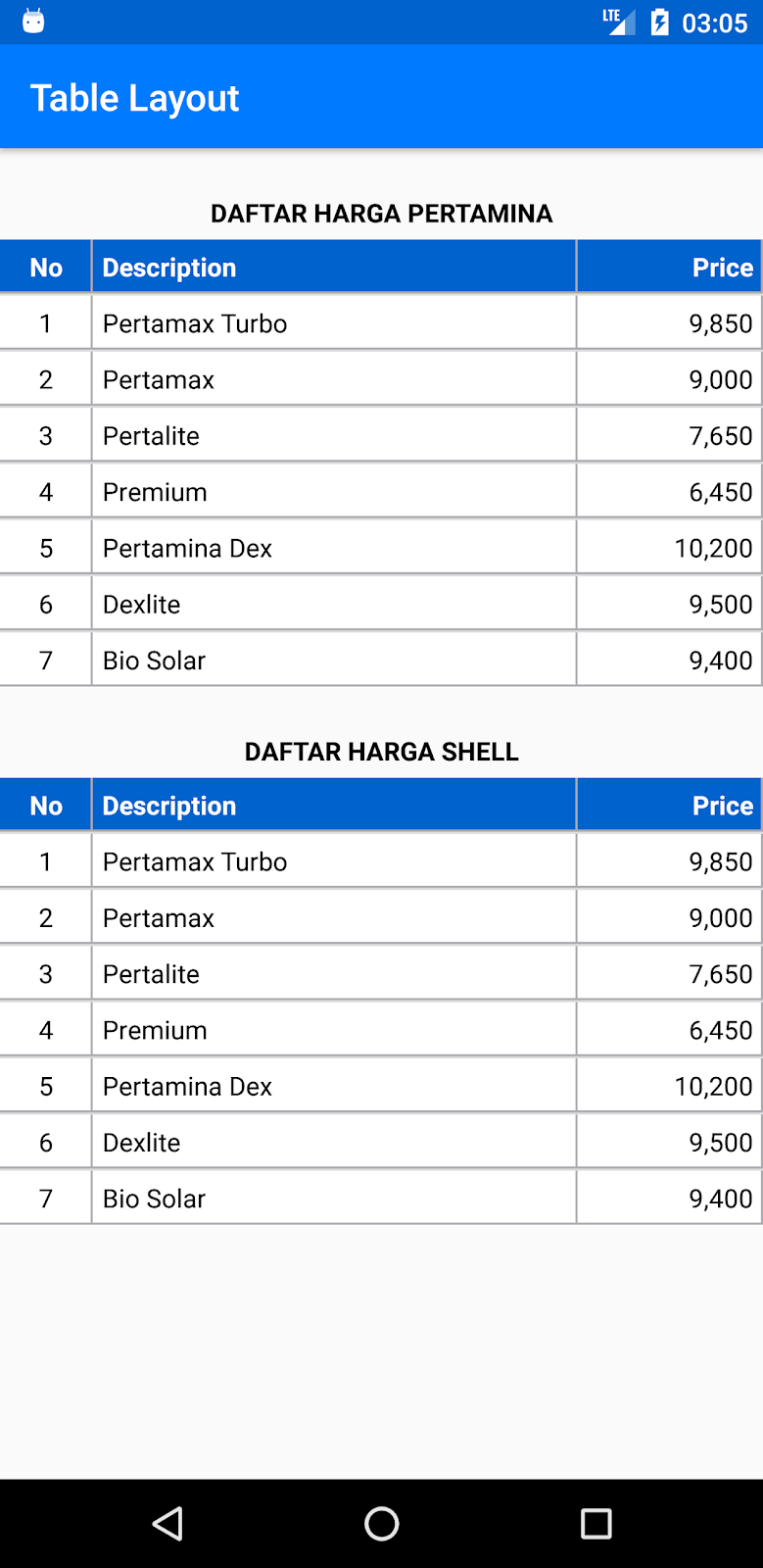Tap the Home circle button
Image resolution: width=763 pixels, height=1568 pixels.
click(x=381, y=1524)
